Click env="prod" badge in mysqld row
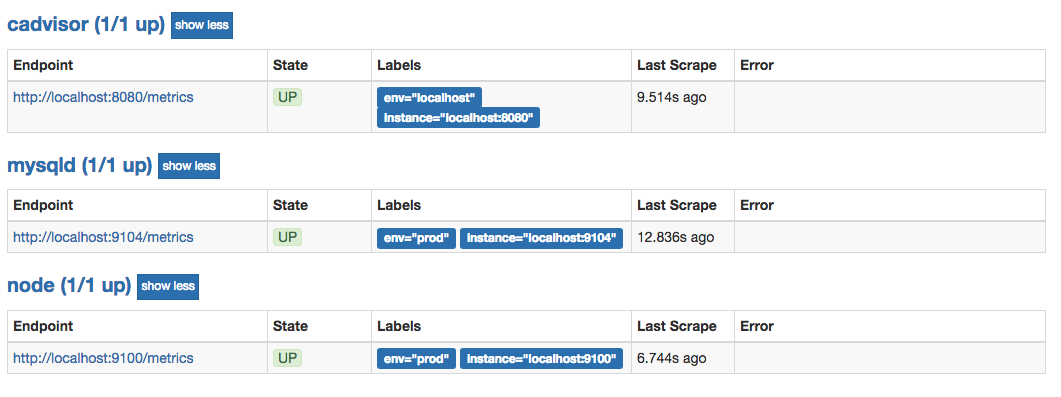This screenshot has width=1061, height=397. (416, 238)
